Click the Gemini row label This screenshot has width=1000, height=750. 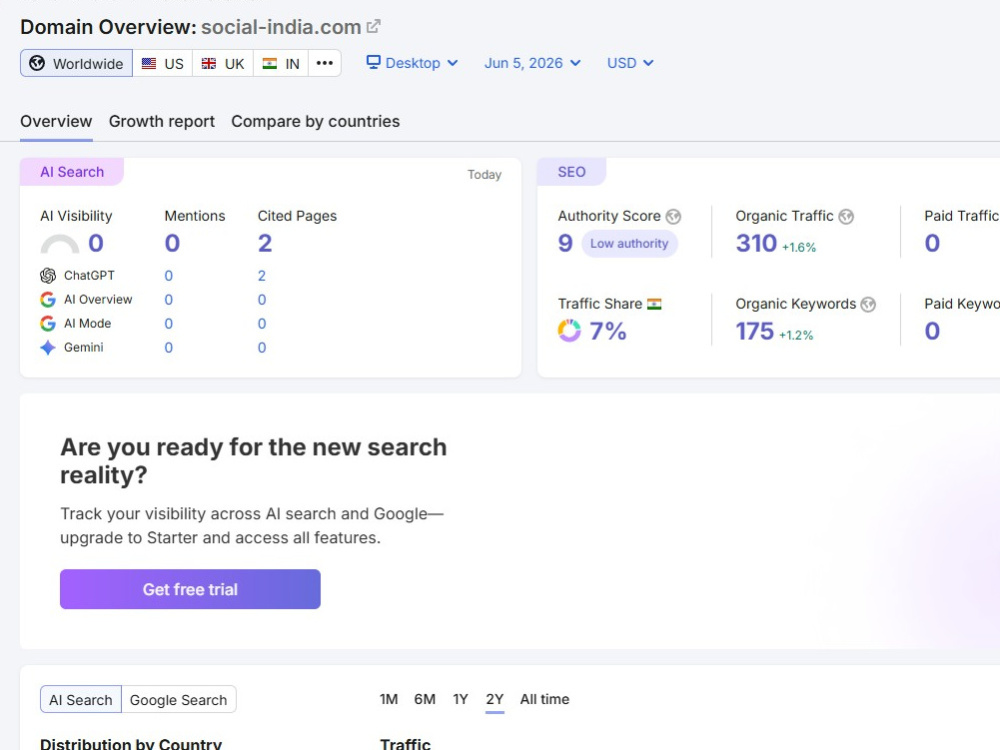84,348
